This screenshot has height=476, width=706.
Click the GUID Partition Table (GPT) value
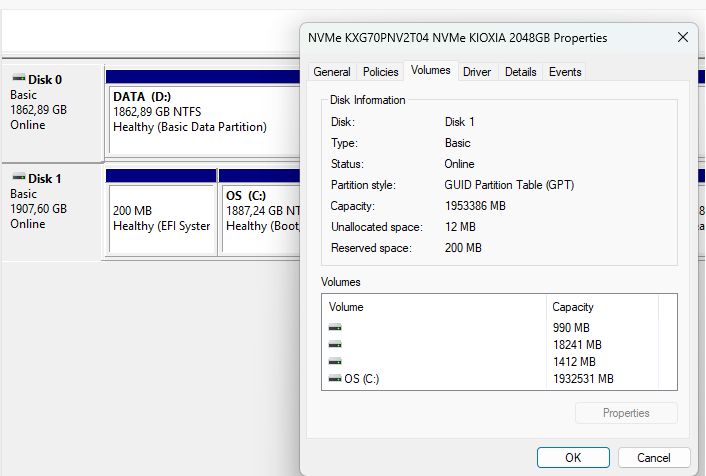tap(509, 185)
